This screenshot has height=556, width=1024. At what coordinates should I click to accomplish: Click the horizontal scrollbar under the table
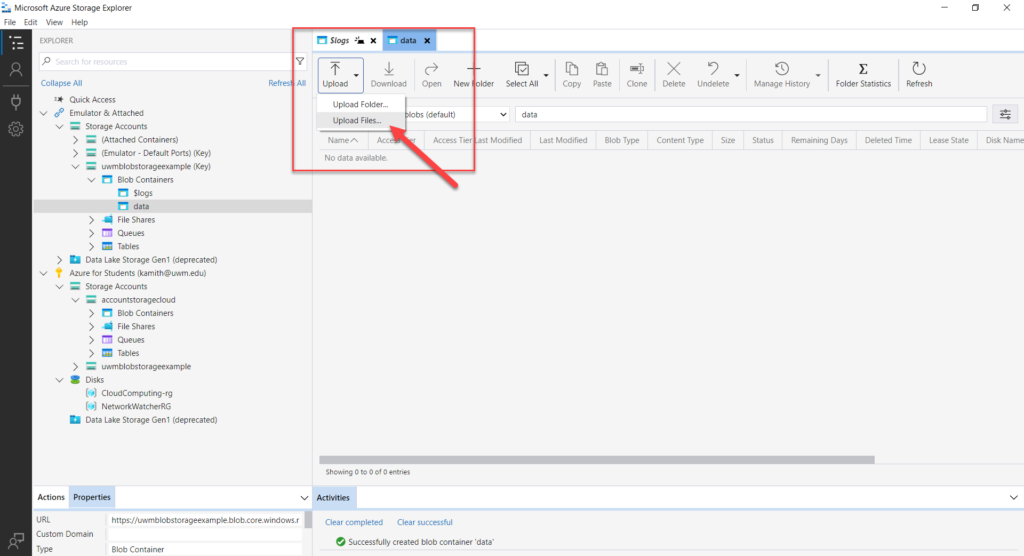(597, 460)
